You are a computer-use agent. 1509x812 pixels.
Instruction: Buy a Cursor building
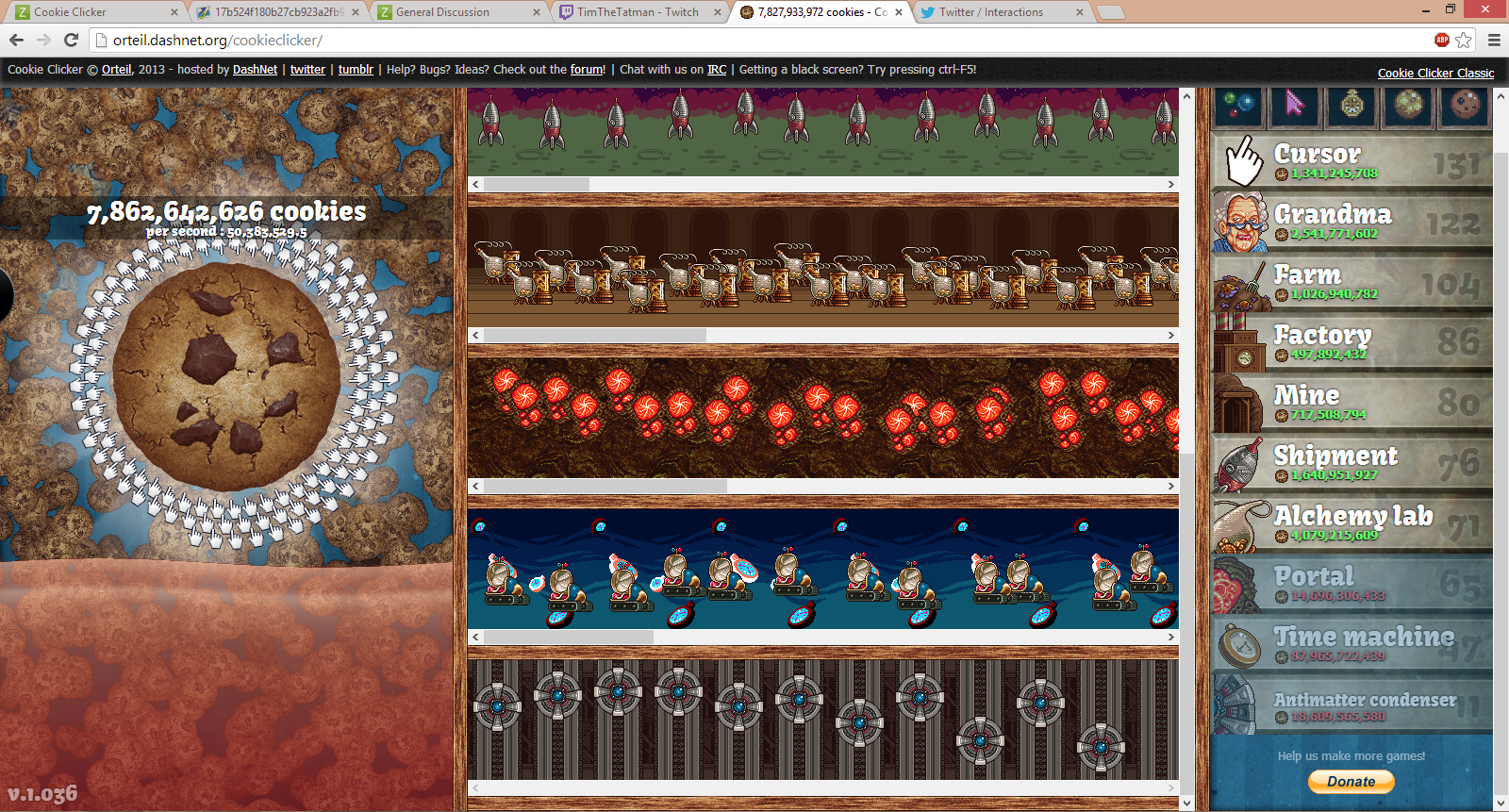(1351, 161)
